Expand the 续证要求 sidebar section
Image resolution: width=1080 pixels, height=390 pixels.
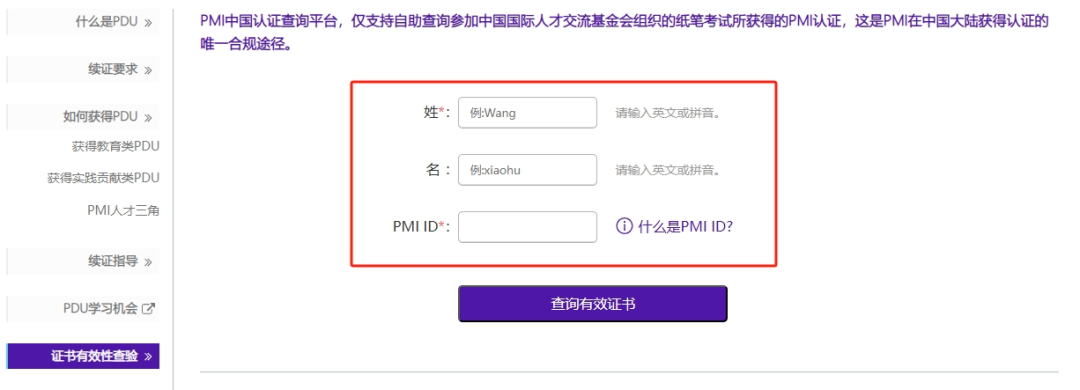[83, 70]
